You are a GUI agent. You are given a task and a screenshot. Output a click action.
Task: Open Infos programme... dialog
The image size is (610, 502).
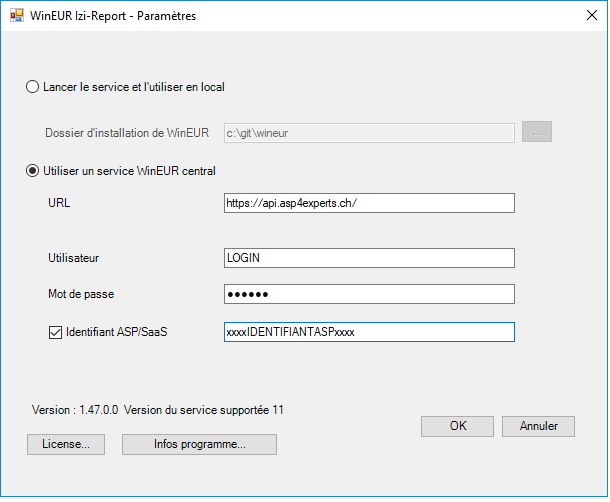(x=199, y=444)
